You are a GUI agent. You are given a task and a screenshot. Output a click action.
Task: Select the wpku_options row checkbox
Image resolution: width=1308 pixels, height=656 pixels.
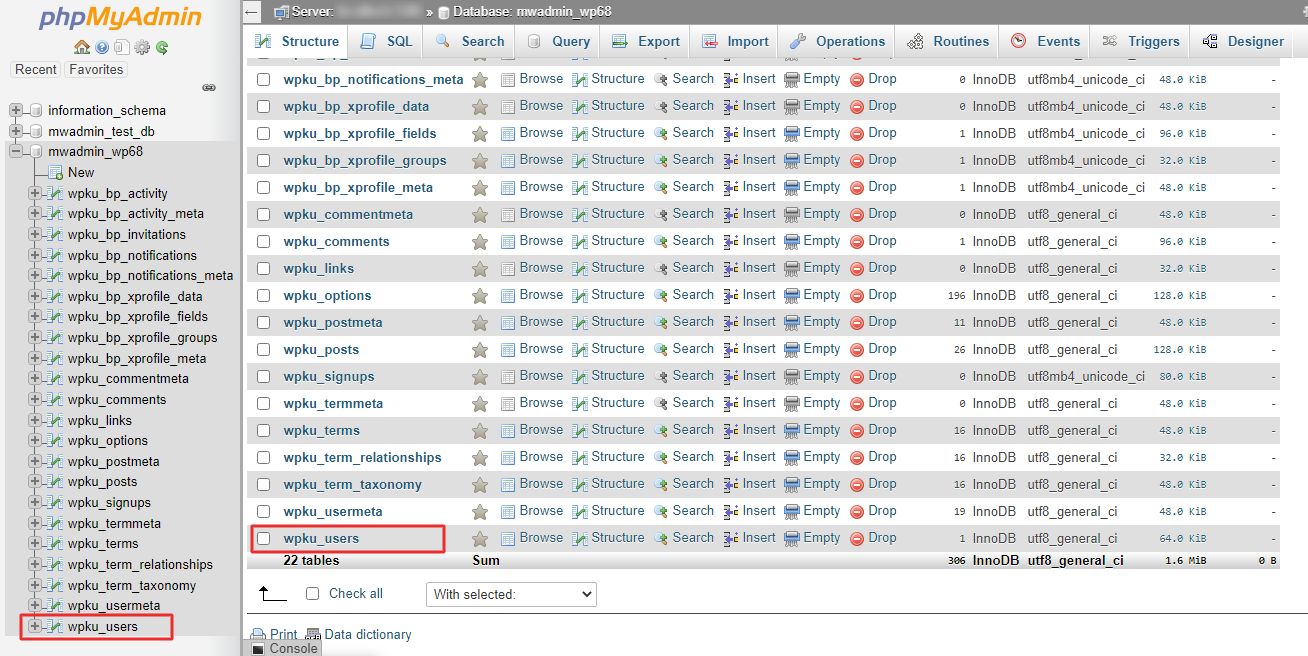(x=264, y=295)
